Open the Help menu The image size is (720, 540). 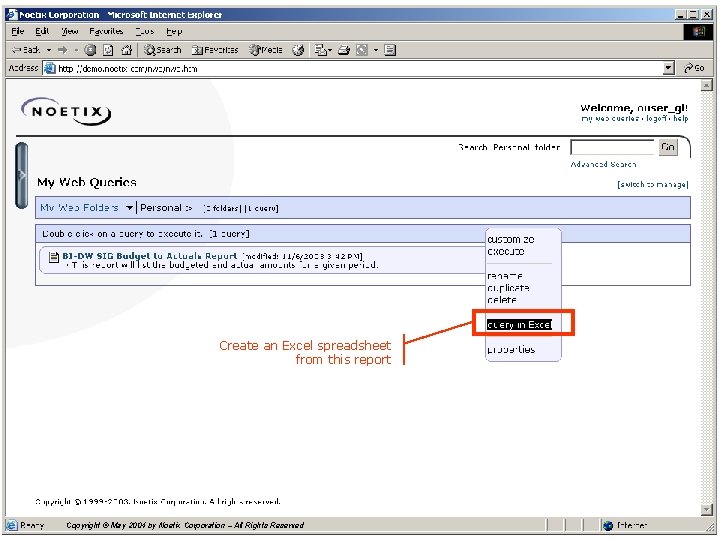click(174, 31)
